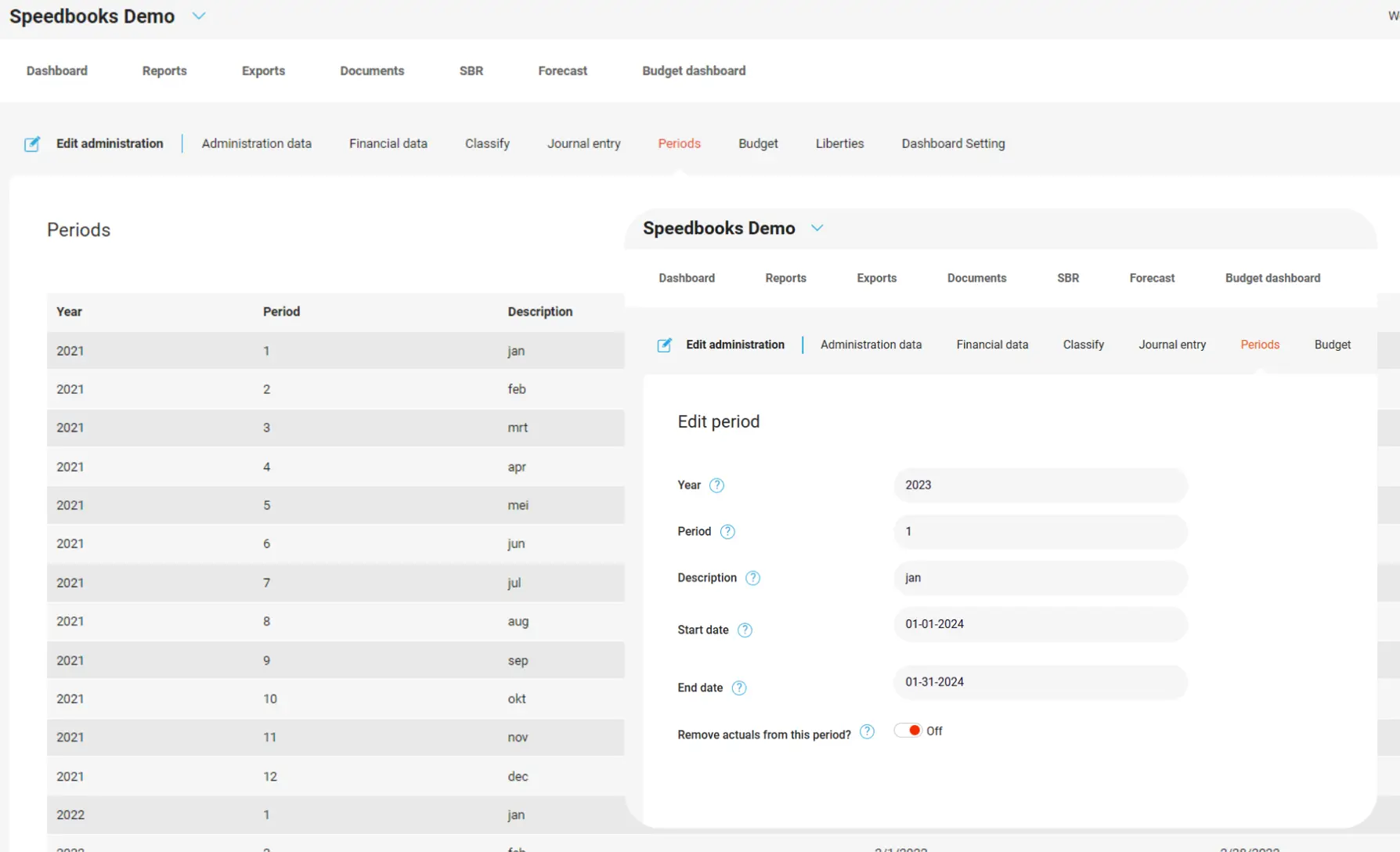Click the Period column header
This screenshot has height=852, width=1400.
[281, 312]
